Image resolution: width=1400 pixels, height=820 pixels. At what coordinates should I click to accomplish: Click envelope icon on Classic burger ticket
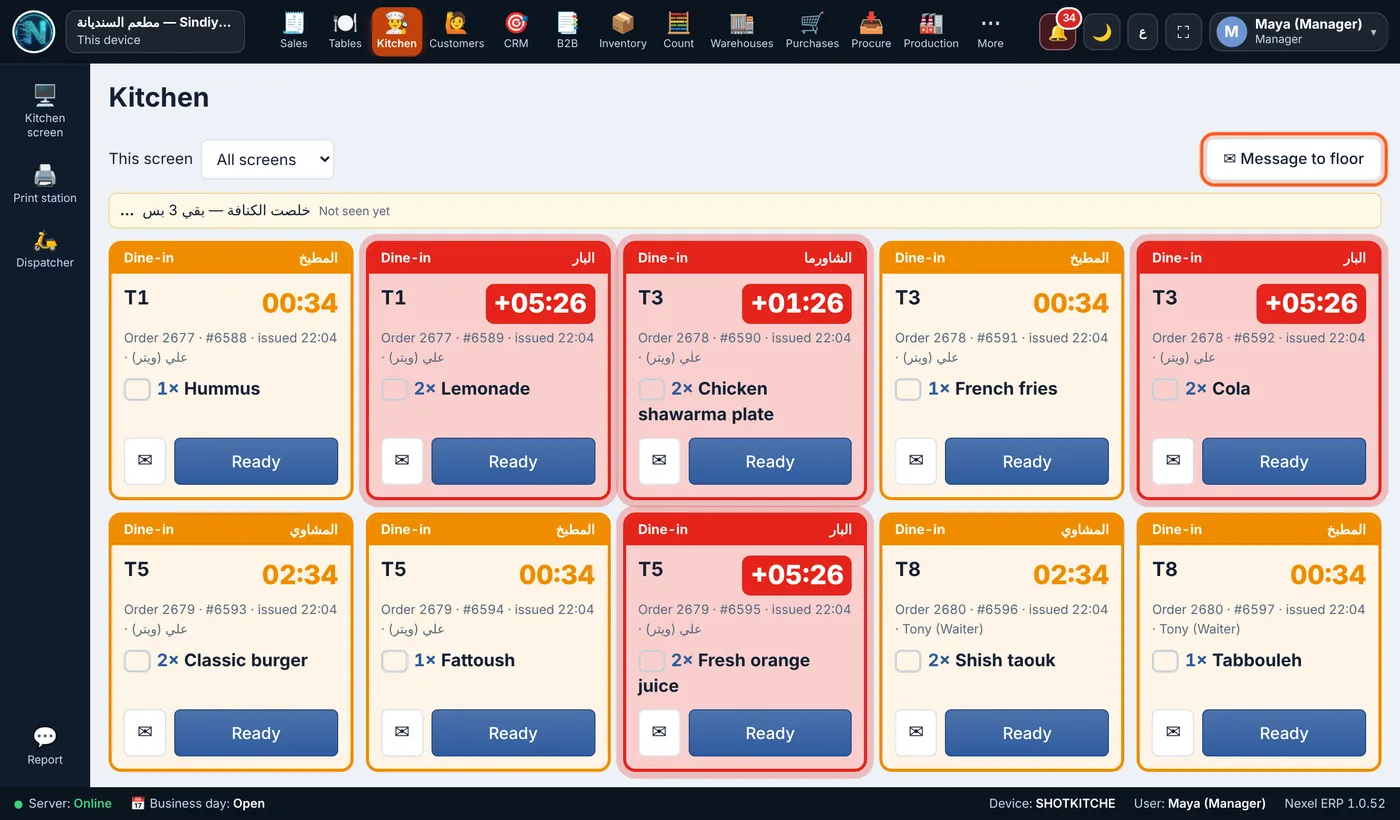tap(145, 733)
